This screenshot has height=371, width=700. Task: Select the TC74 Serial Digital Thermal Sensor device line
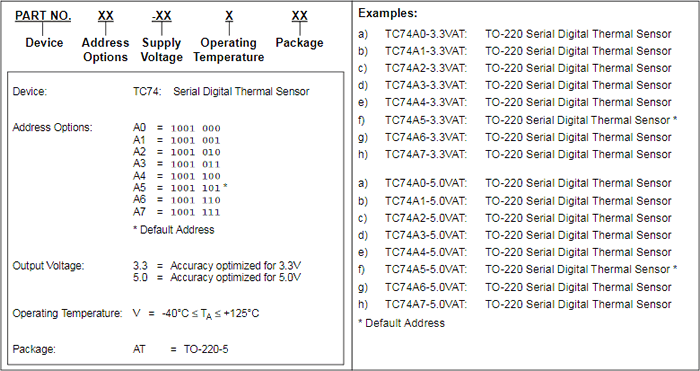(x=221, y=92)
